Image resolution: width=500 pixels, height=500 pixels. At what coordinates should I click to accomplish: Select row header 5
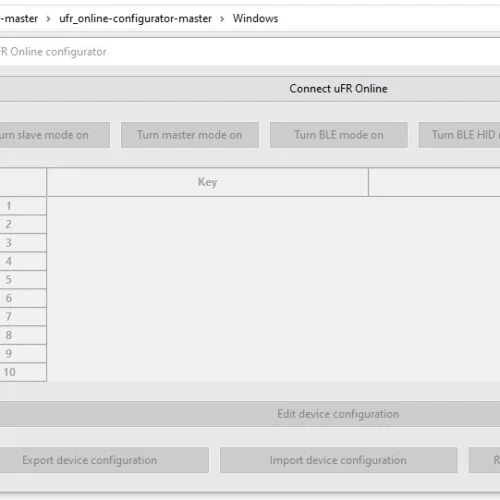pos(23,279)
